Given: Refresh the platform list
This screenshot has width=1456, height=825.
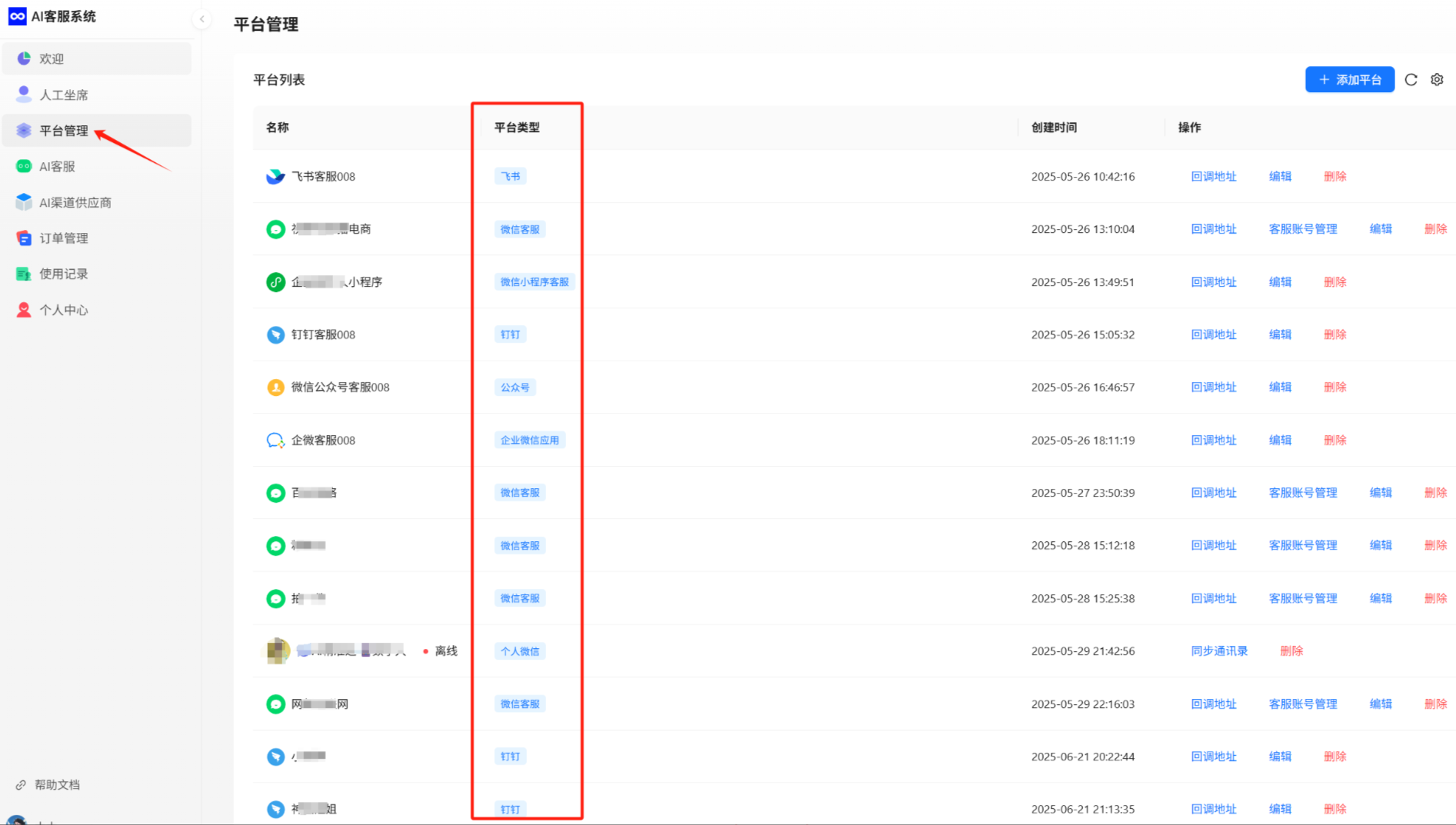Looking at the screenshot, I should pyautogui.click(x=1411, y=79).
